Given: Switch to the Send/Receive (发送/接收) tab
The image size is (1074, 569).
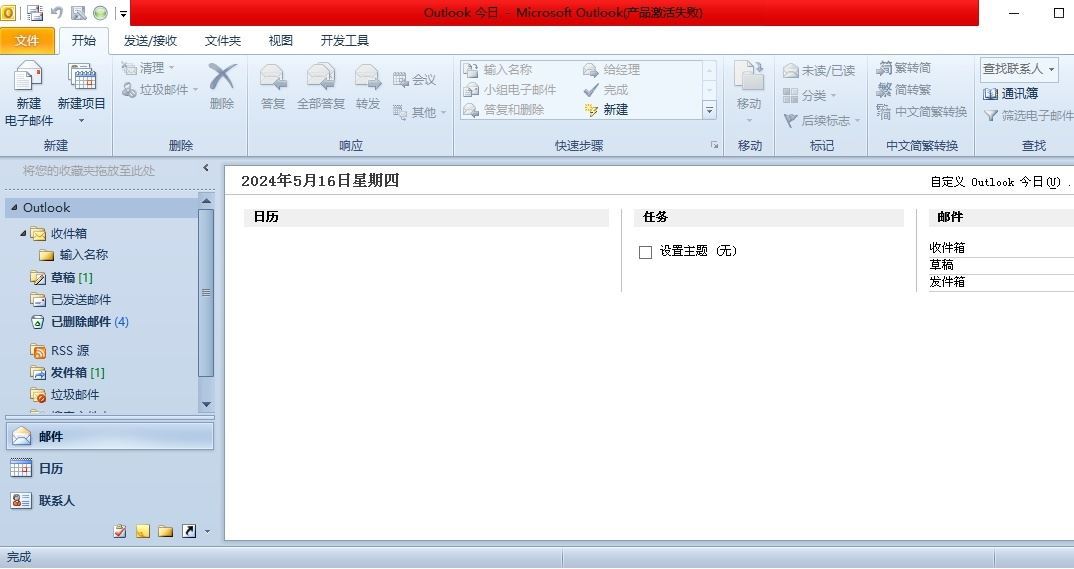Looking at the screenshot, I should point(150,40).
